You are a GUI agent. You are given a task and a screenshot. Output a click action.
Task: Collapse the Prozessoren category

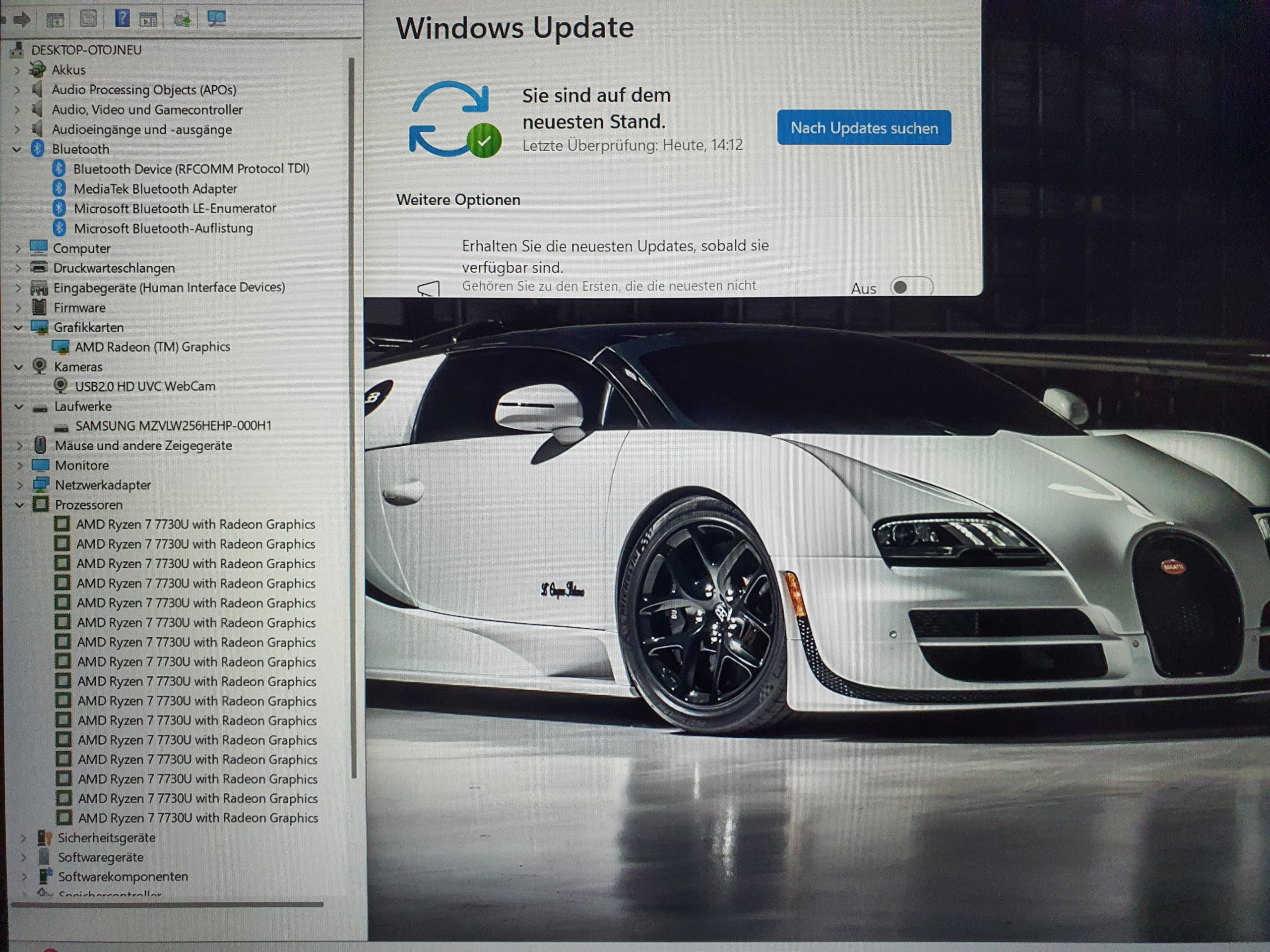coord(19,505)
